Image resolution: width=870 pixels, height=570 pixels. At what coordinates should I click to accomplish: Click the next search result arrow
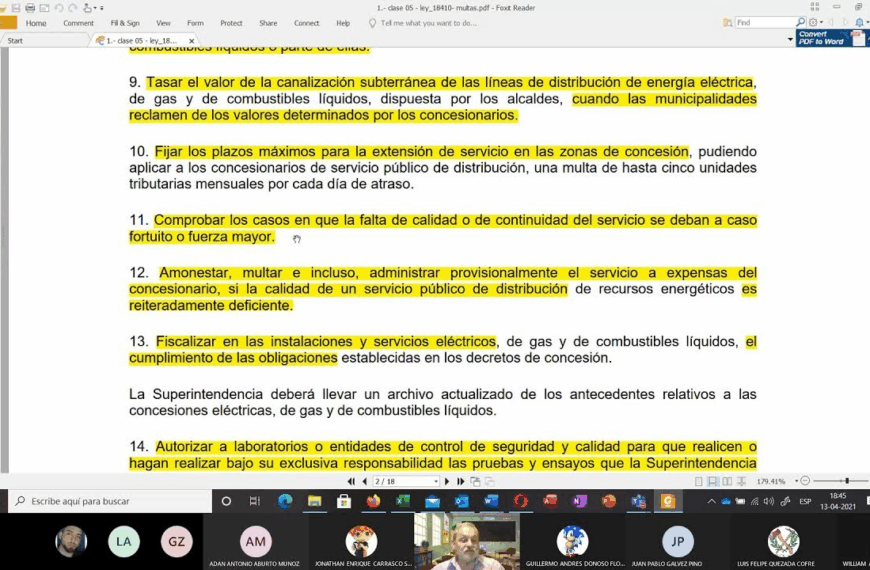844,22
